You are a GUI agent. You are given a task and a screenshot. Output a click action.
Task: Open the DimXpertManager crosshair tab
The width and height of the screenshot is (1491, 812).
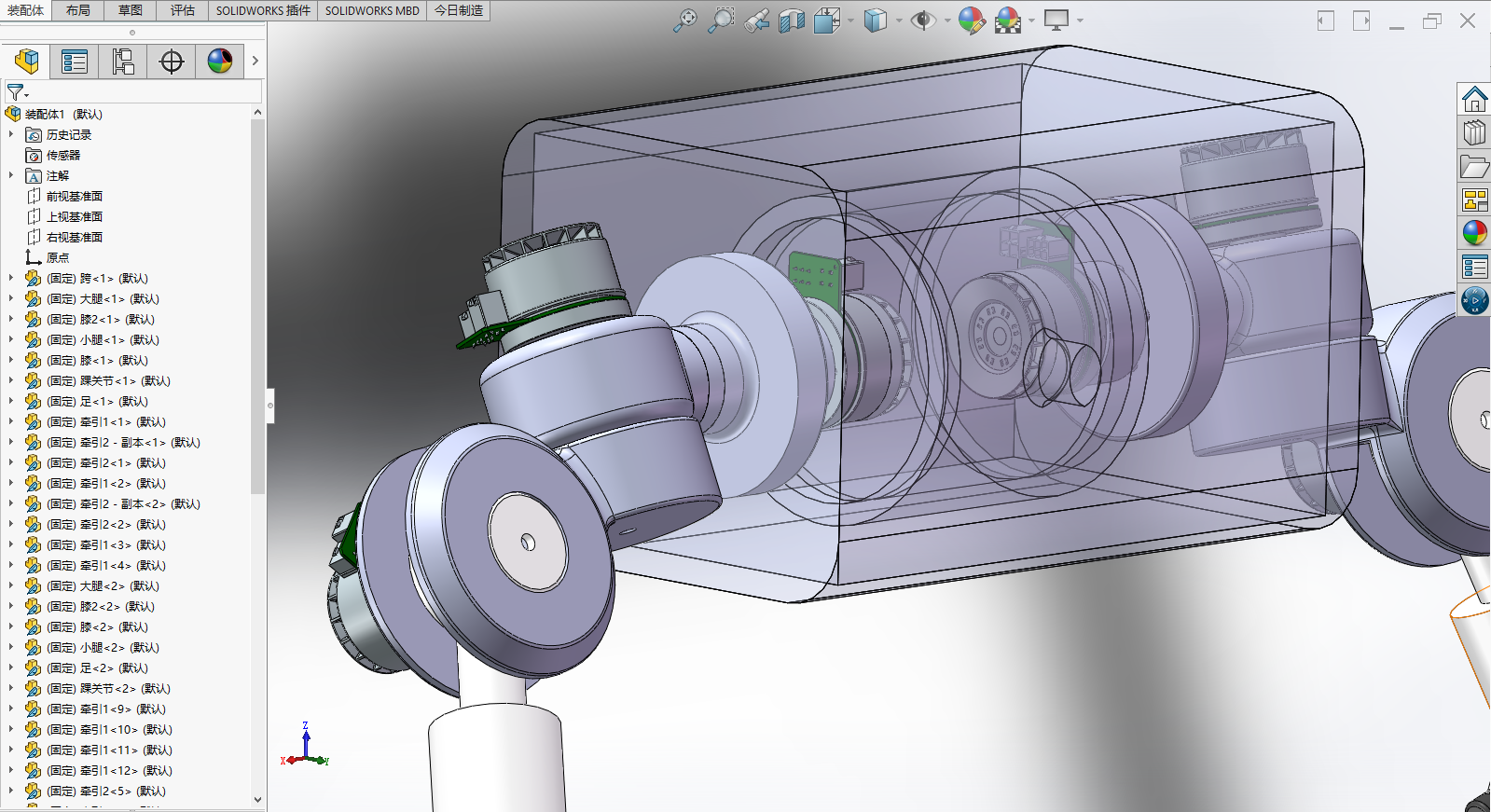tap(172, 62)
